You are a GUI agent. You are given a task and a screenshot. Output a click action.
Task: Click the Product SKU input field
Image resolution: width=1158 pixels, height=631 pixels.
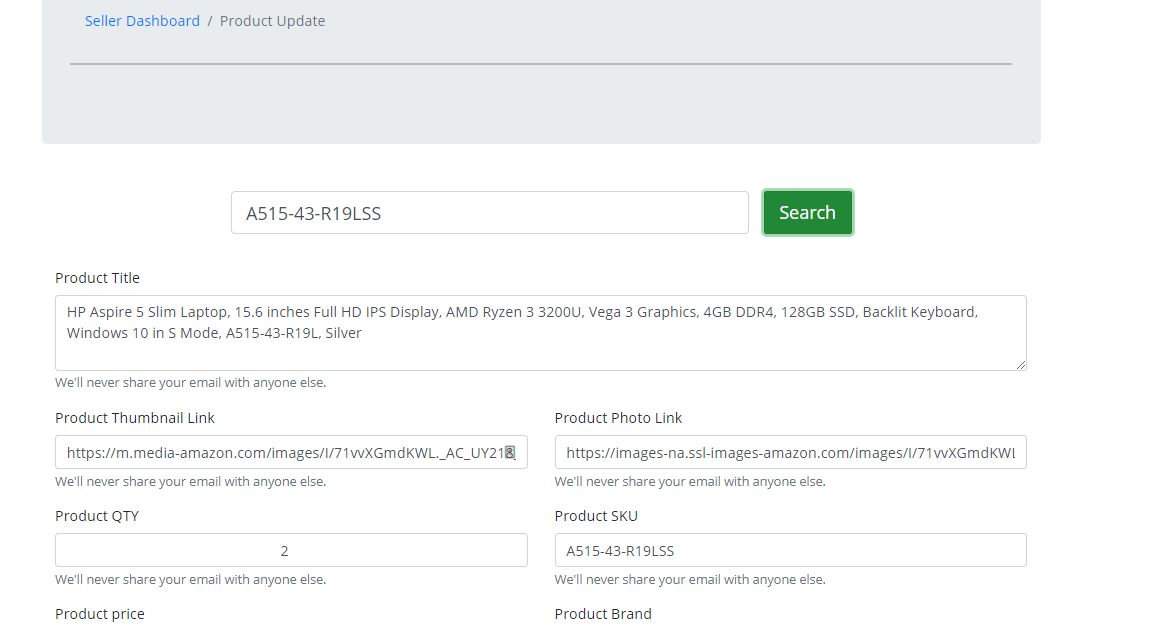790,550
